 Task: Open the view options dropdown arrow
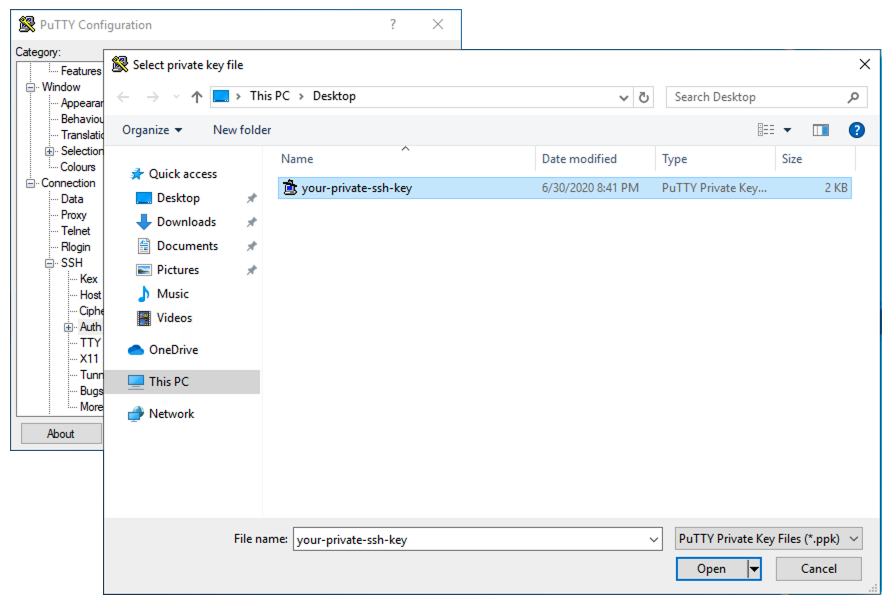(x=787, y=130)
